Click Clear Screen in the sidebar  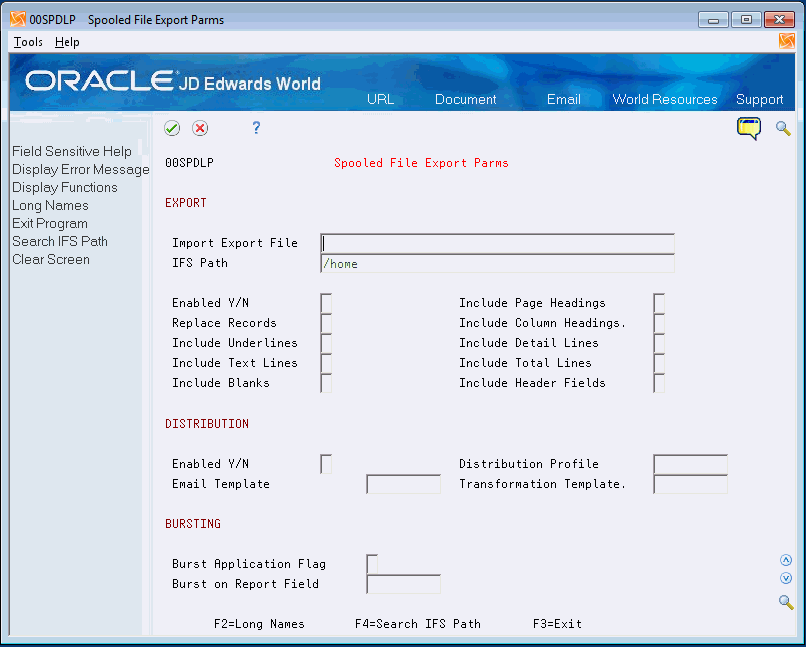coord(51,259)
